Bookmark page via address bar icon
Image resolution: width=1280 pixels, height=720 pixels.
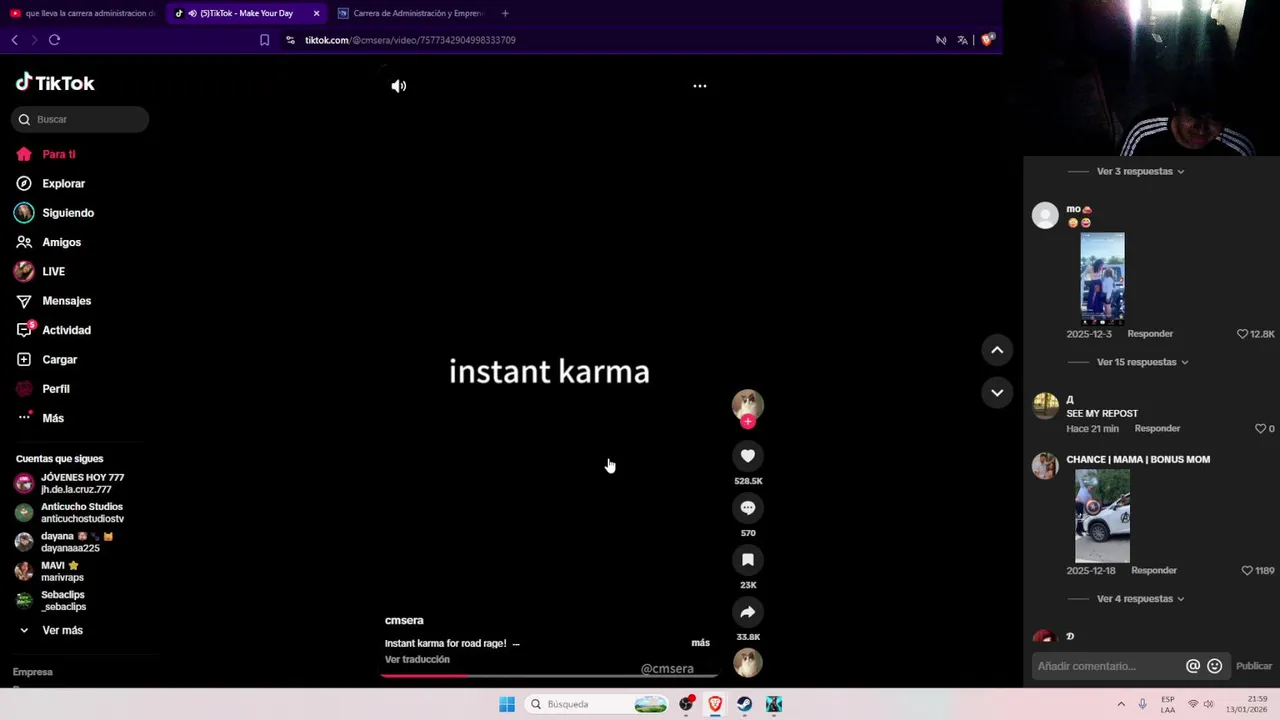[x=264, y=40]
